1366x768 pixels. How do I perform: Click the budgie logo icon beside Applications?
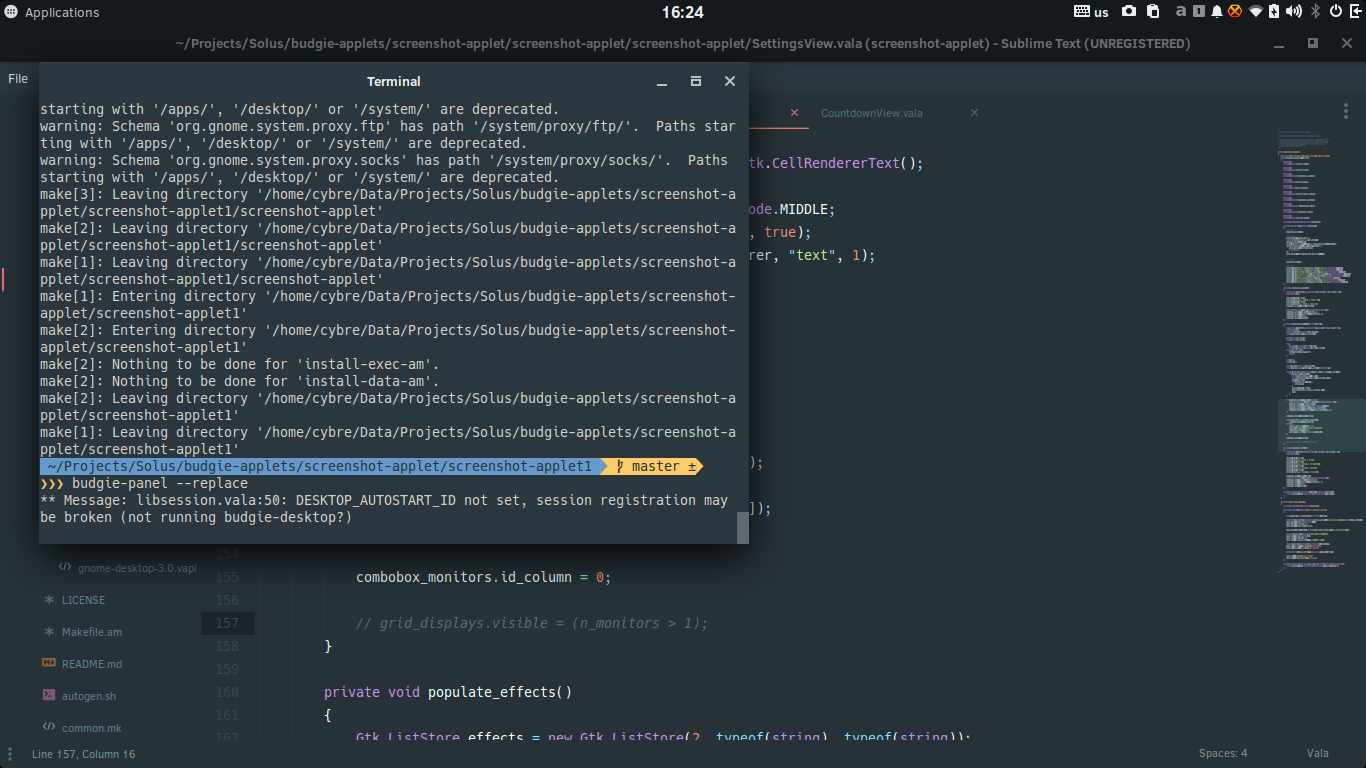(x=11, y=12)
